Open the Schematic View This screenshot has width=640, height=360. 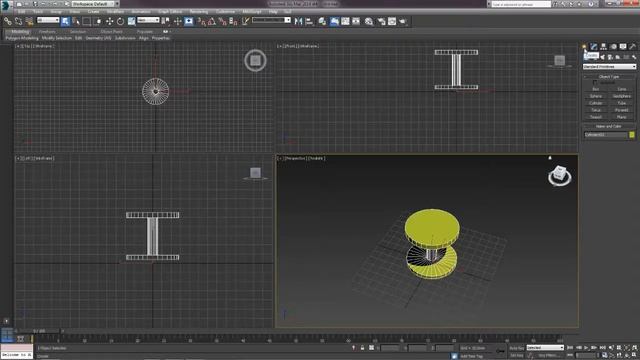356,21
